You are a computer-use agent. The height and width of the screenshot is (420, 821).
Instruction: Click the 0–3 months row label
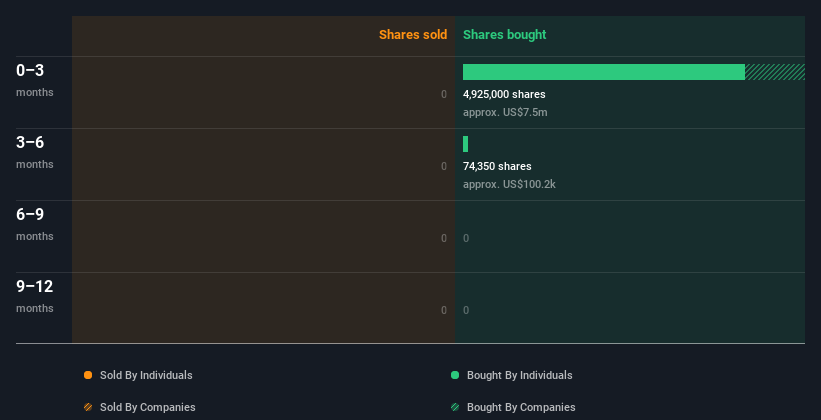[35, 80]
